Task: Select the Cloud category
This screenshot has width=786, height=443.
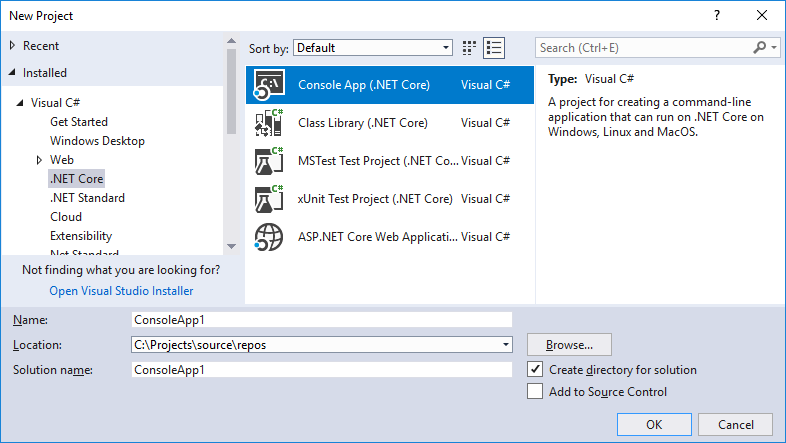Action: (x=66, y=217)
